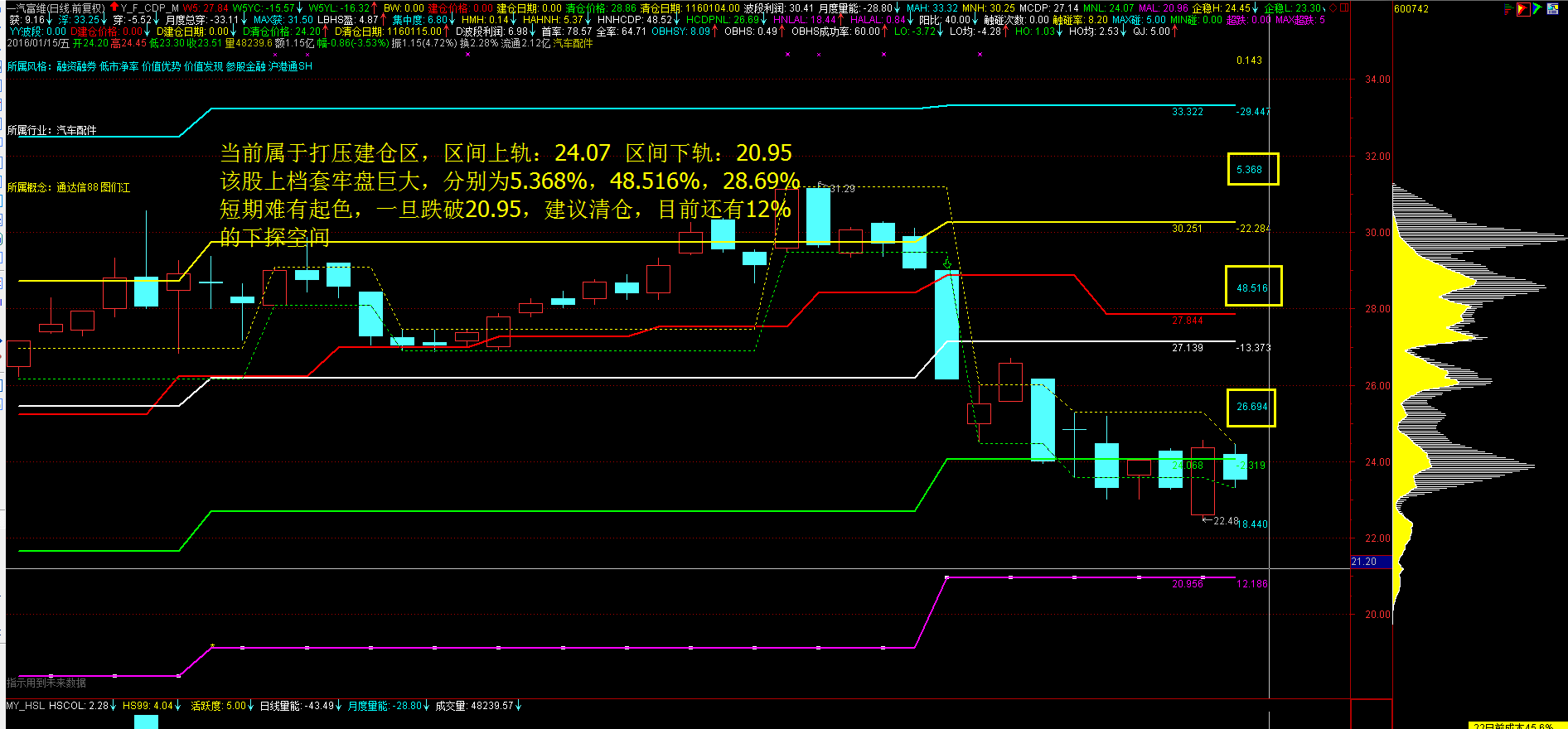Viewport: 1568px width, 729px height.
Task: Click the 首率: 78.57 value
Action: pos(567,31)
